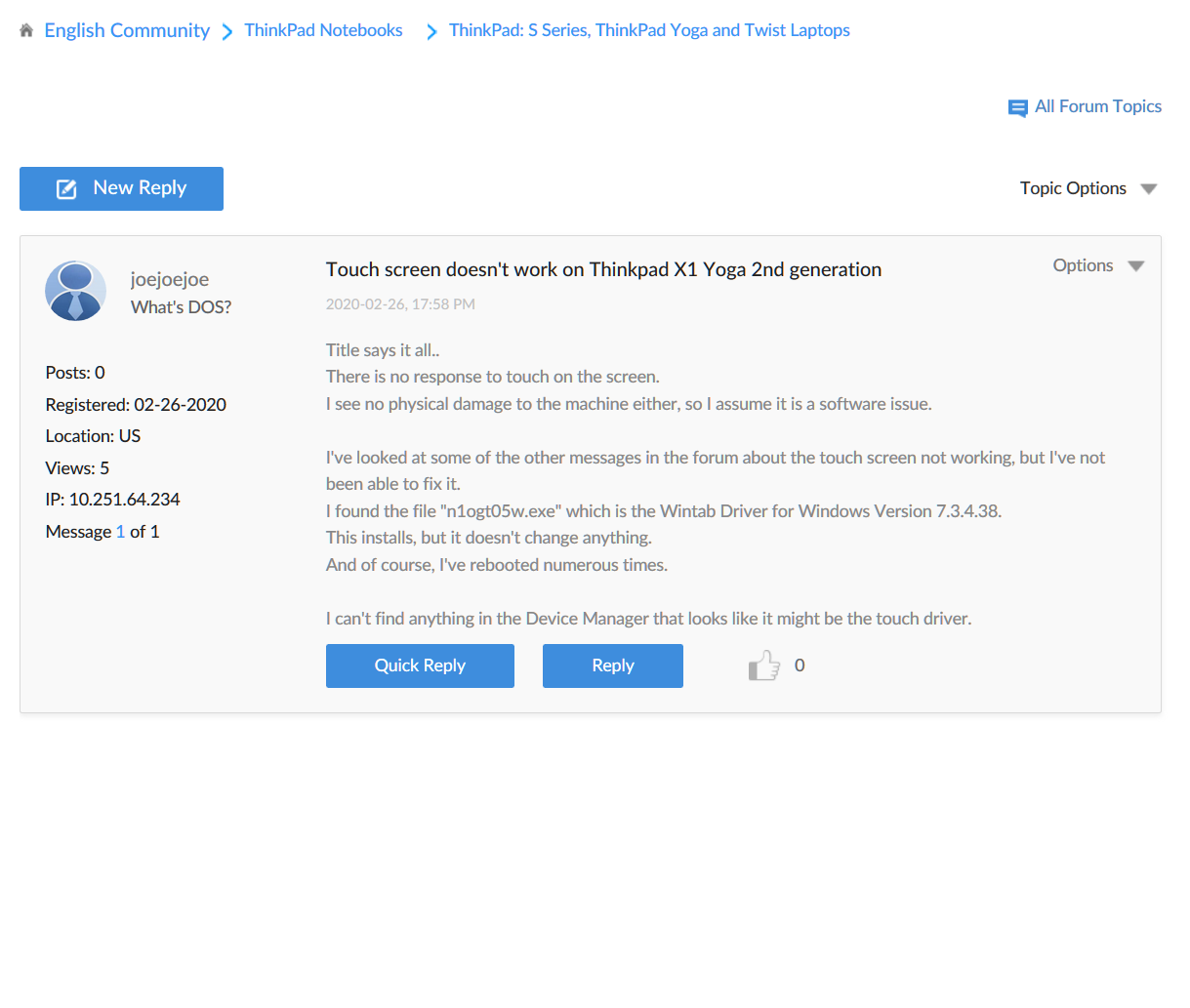Start a New Reply to the thread

121,188
